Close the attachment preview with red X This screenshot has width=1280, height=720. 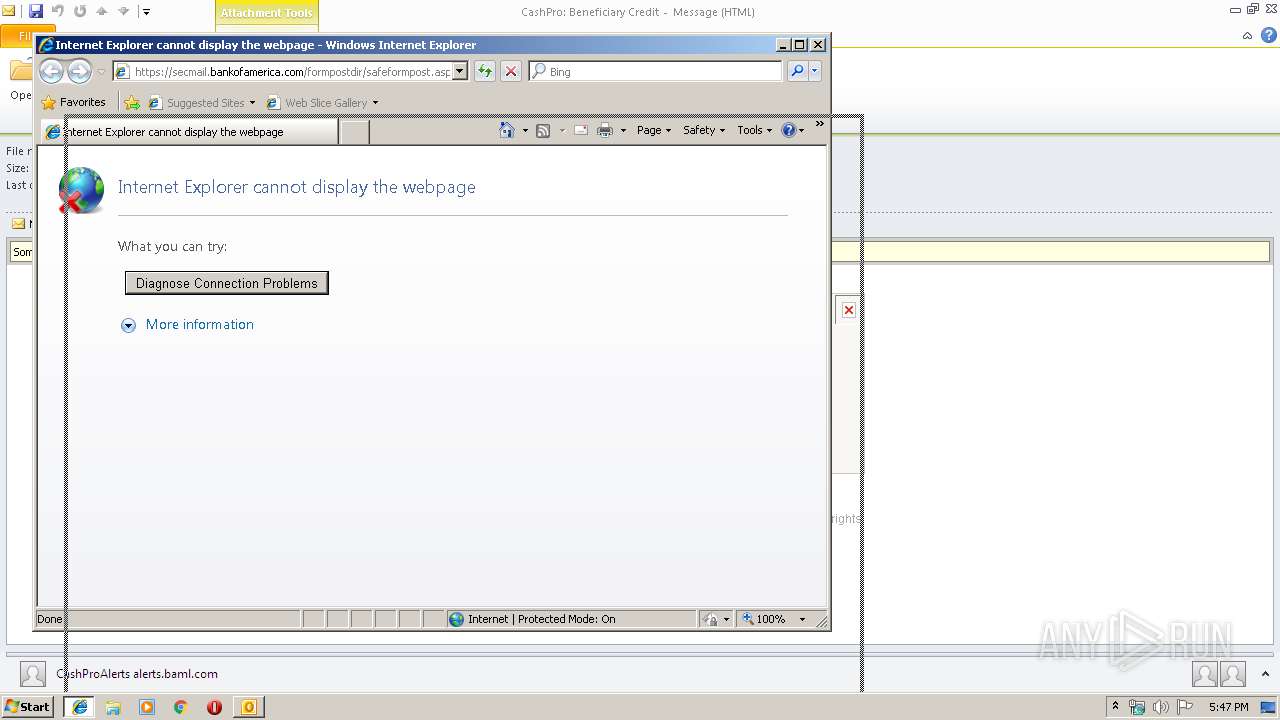(x=848, y=310)
